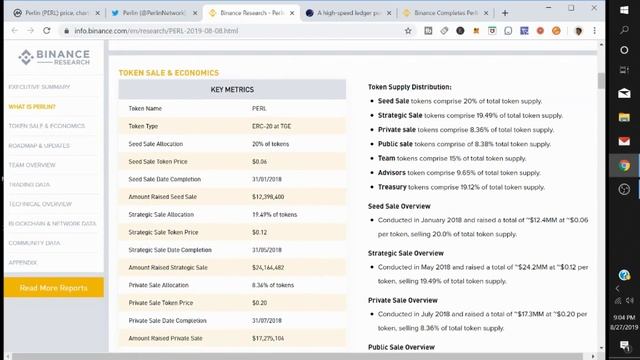Open the Chrome three-dot menu
The image size is (640, 360).
point(595,31)
